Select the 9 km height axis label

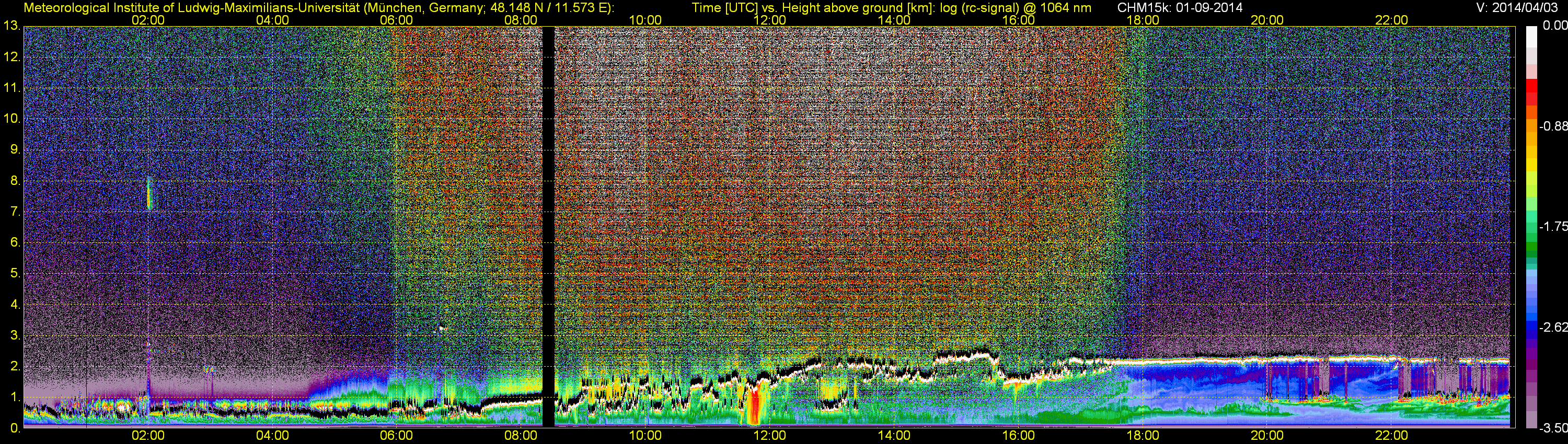pos(15,149)
